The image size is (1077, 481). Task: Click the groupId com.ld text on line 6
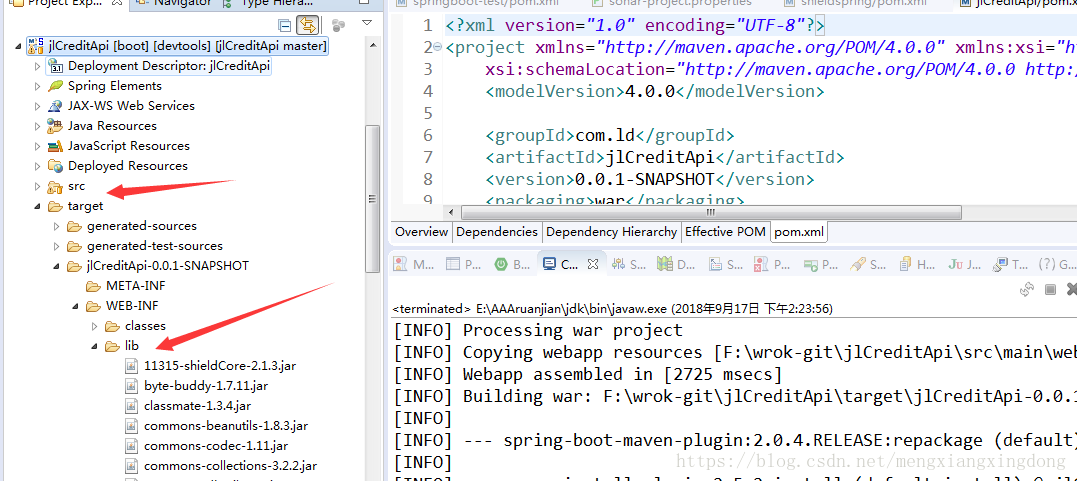(x=604, y=135)
